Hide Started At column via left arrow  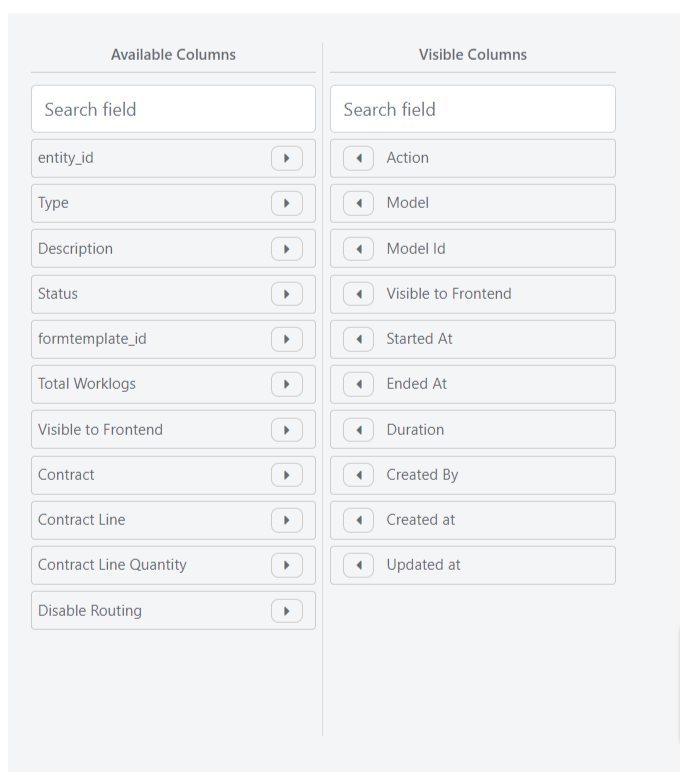[x=358, y=339]
